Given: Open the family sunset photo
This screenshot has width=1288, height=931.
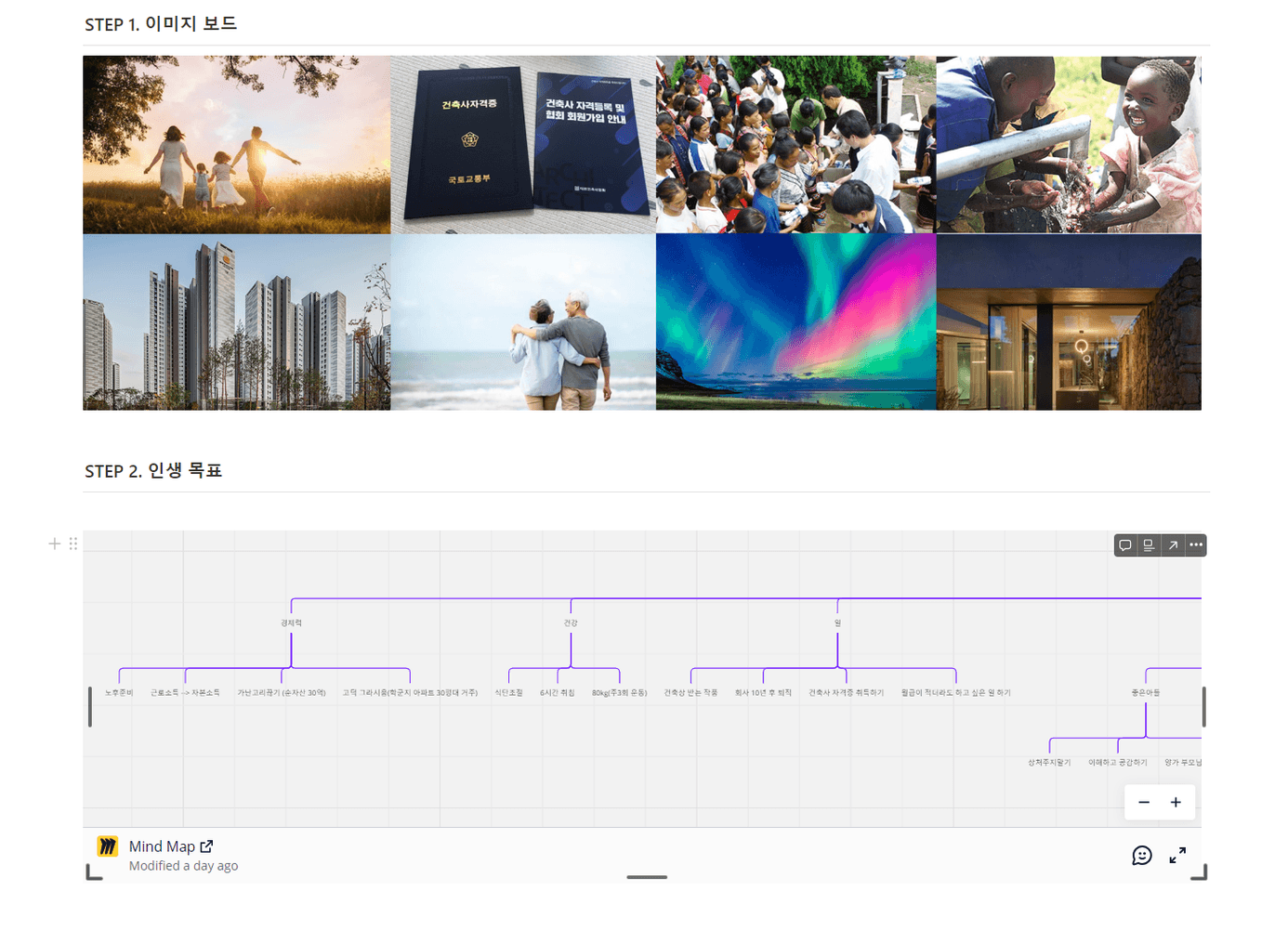Looking at the screenshot, I should (237, 145).
